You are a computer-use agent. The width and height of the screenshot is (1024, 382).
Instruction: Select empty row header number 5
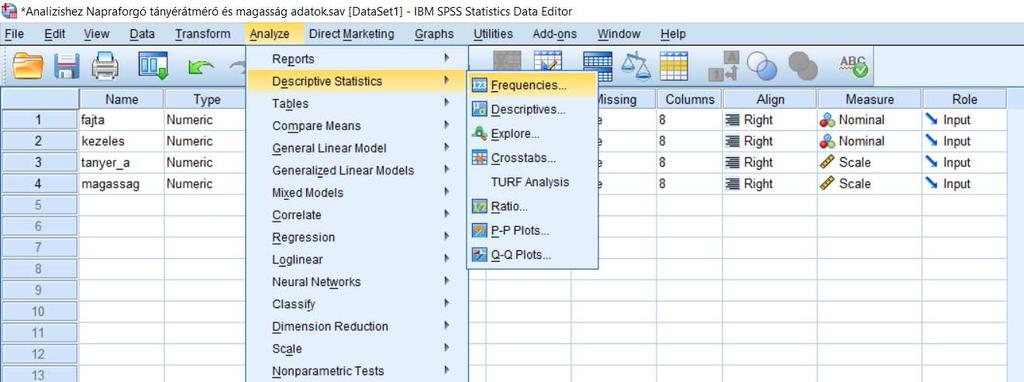(x=39, y=205)
